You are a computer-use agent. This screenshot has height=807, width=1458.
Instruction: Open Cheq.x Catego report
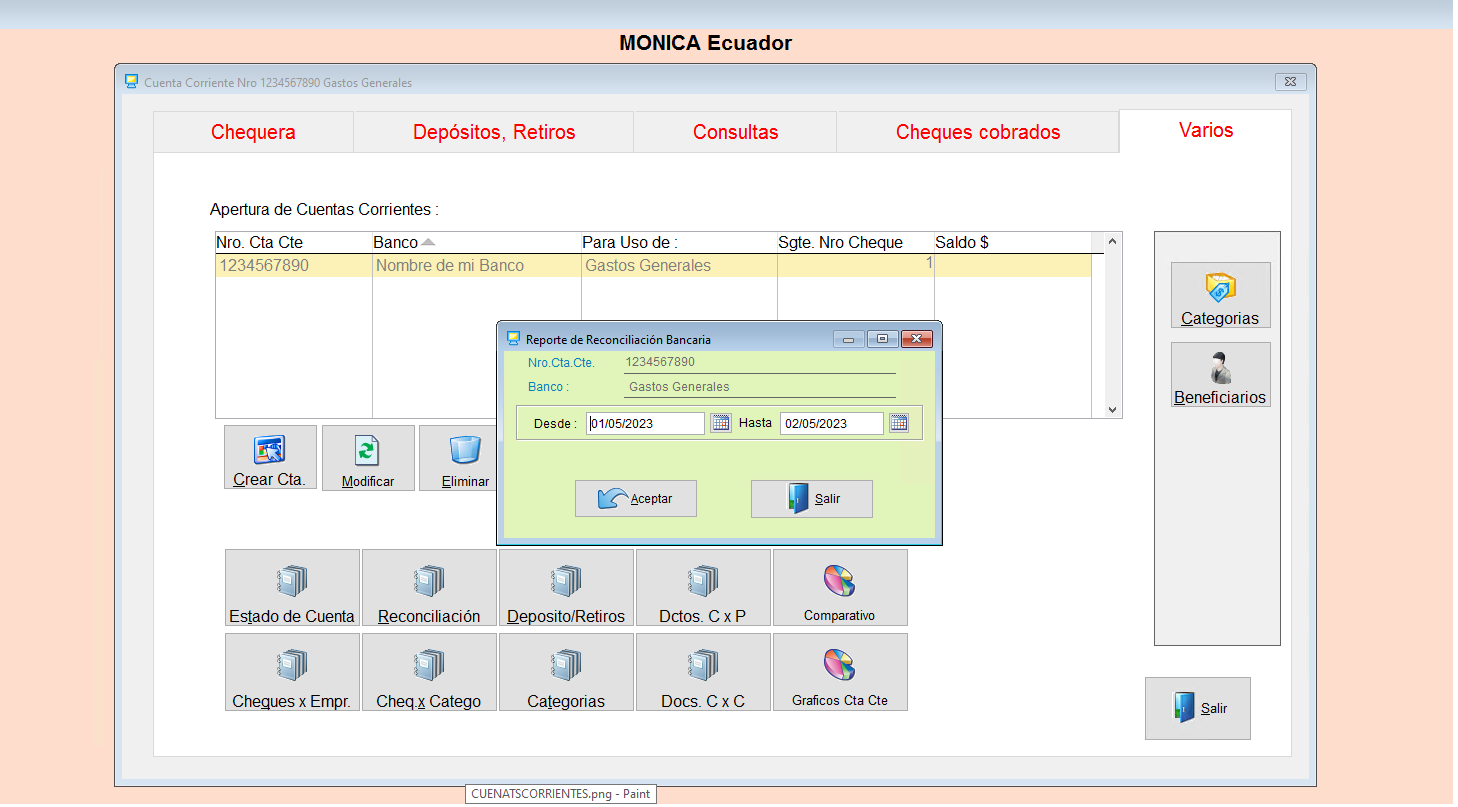click(429, 672)
